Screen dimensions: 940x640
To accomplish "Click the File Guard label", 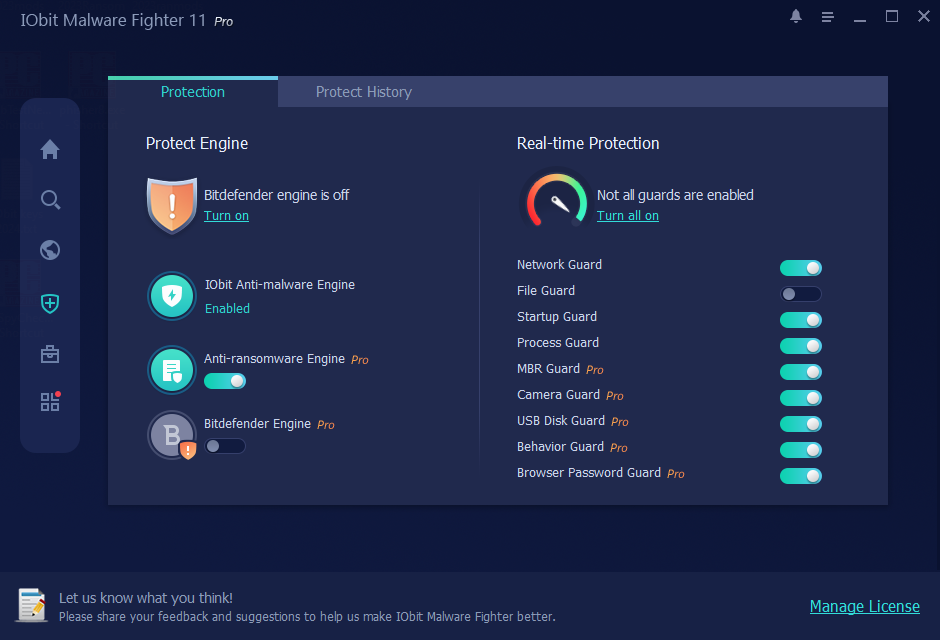I will coord(546,291).
